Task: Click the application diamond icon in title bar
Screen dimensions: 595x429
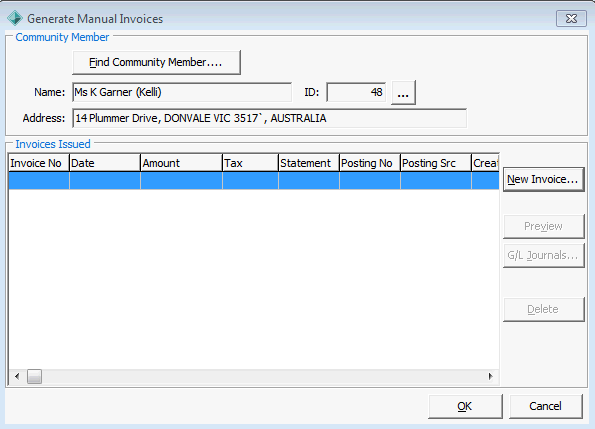Action: (15, 18)
